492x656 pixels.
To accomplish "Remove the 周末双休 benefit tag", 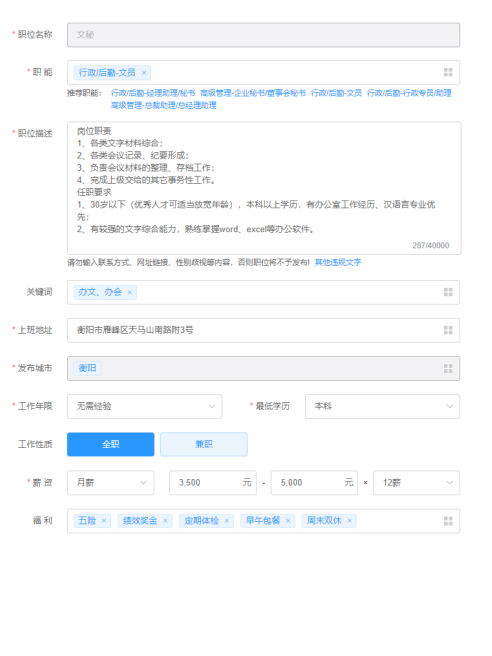I will [x=349, y=521].
